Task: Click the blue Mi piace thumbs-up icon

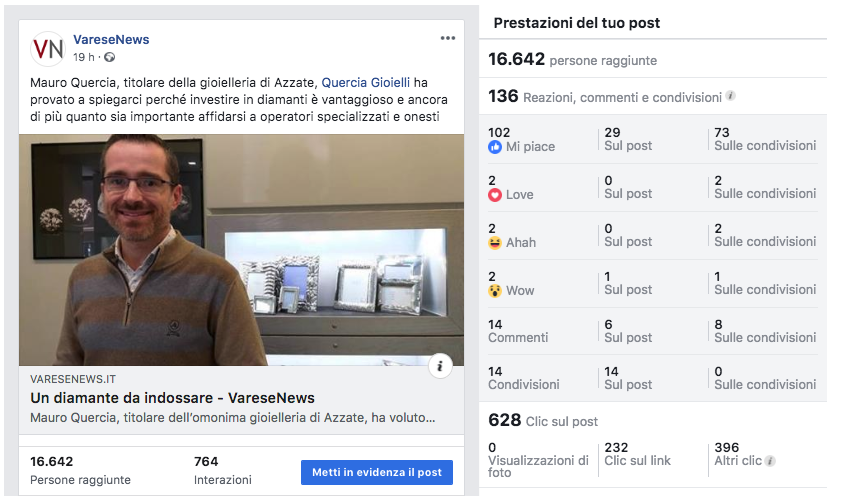Action: [495, 147]
